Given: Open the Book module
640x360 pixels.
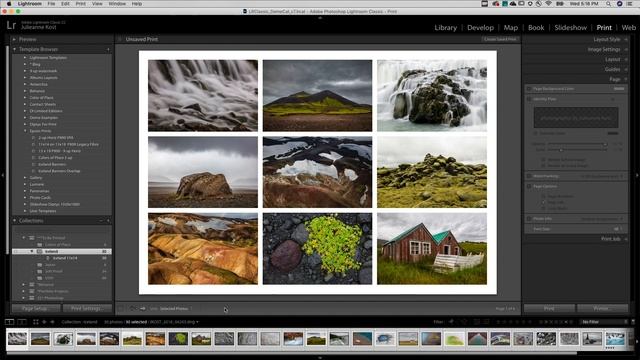Looking at the screenshot, I should 536,28.
